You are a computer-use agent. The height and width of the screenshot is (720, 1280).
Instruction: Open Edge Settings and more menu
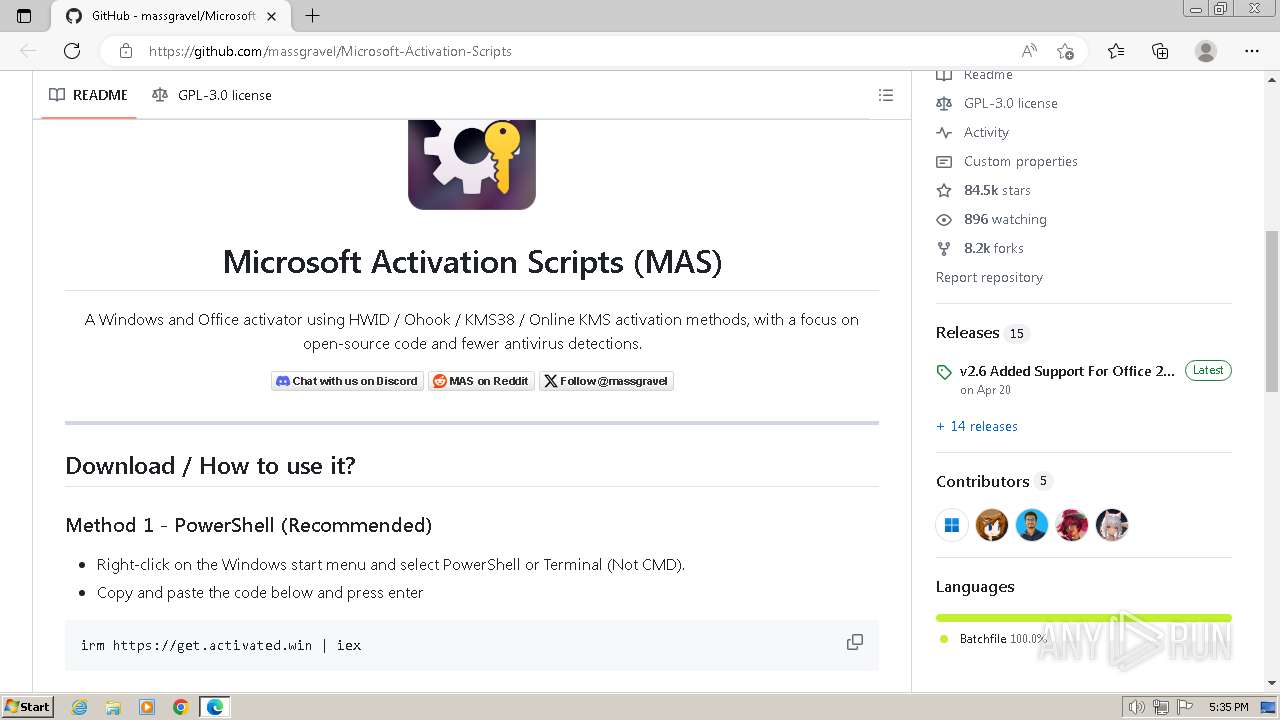click(1252, 51)
